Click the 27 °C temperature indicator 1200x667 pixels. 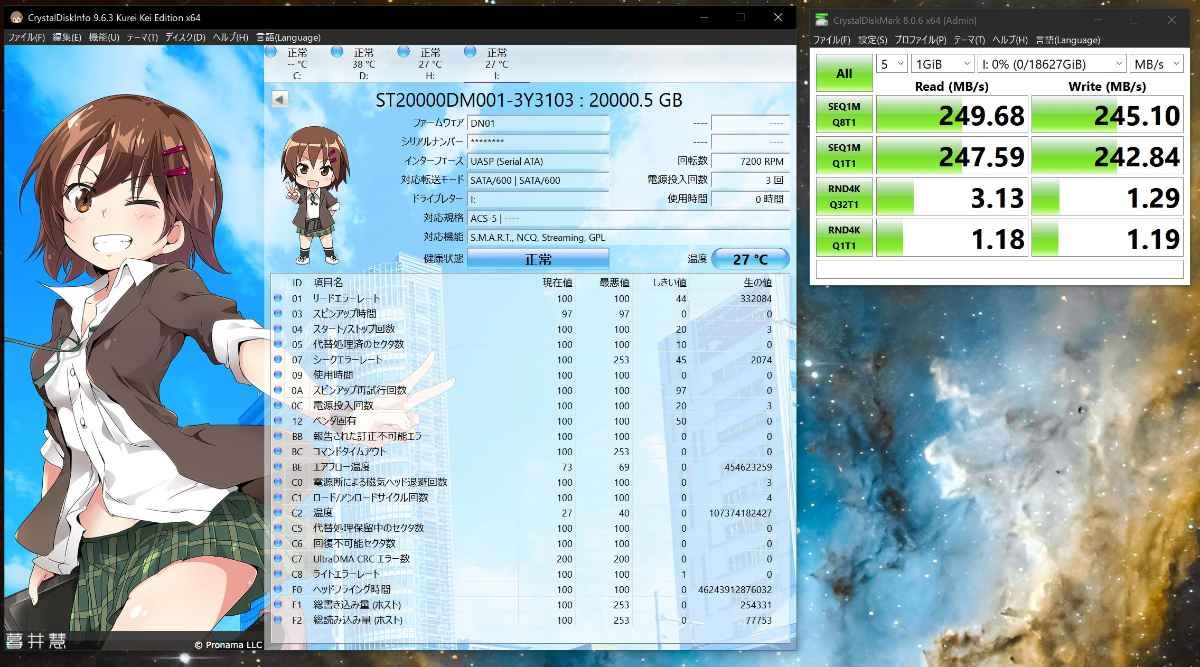tap(750, 259)
